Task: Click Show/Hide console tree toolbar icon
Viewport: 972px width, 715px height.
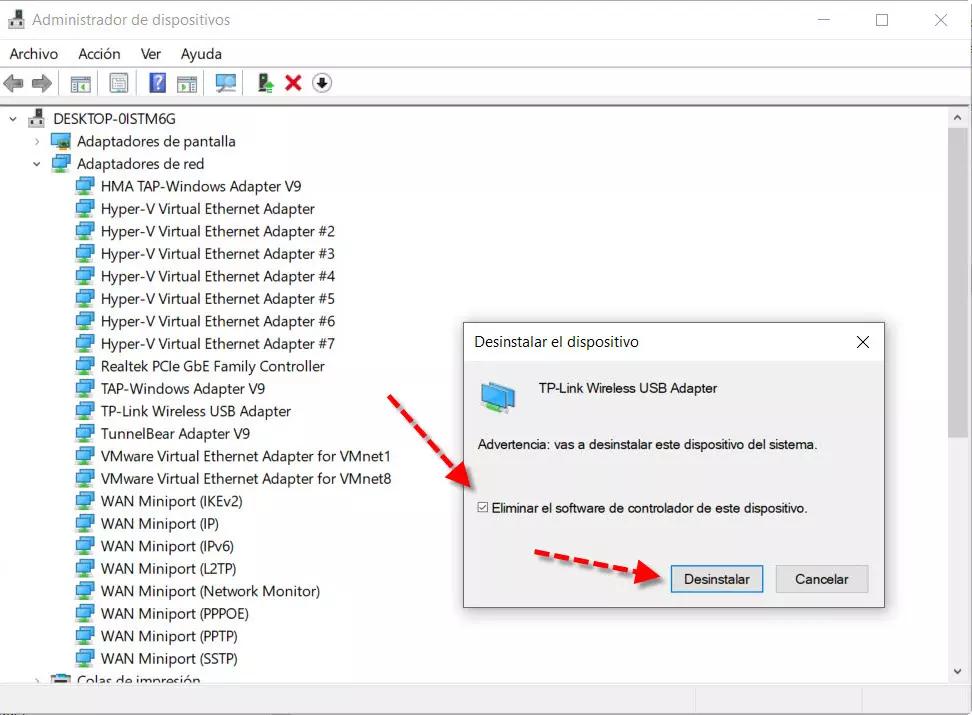Action: pyautogui.click(x=81, y=83)
